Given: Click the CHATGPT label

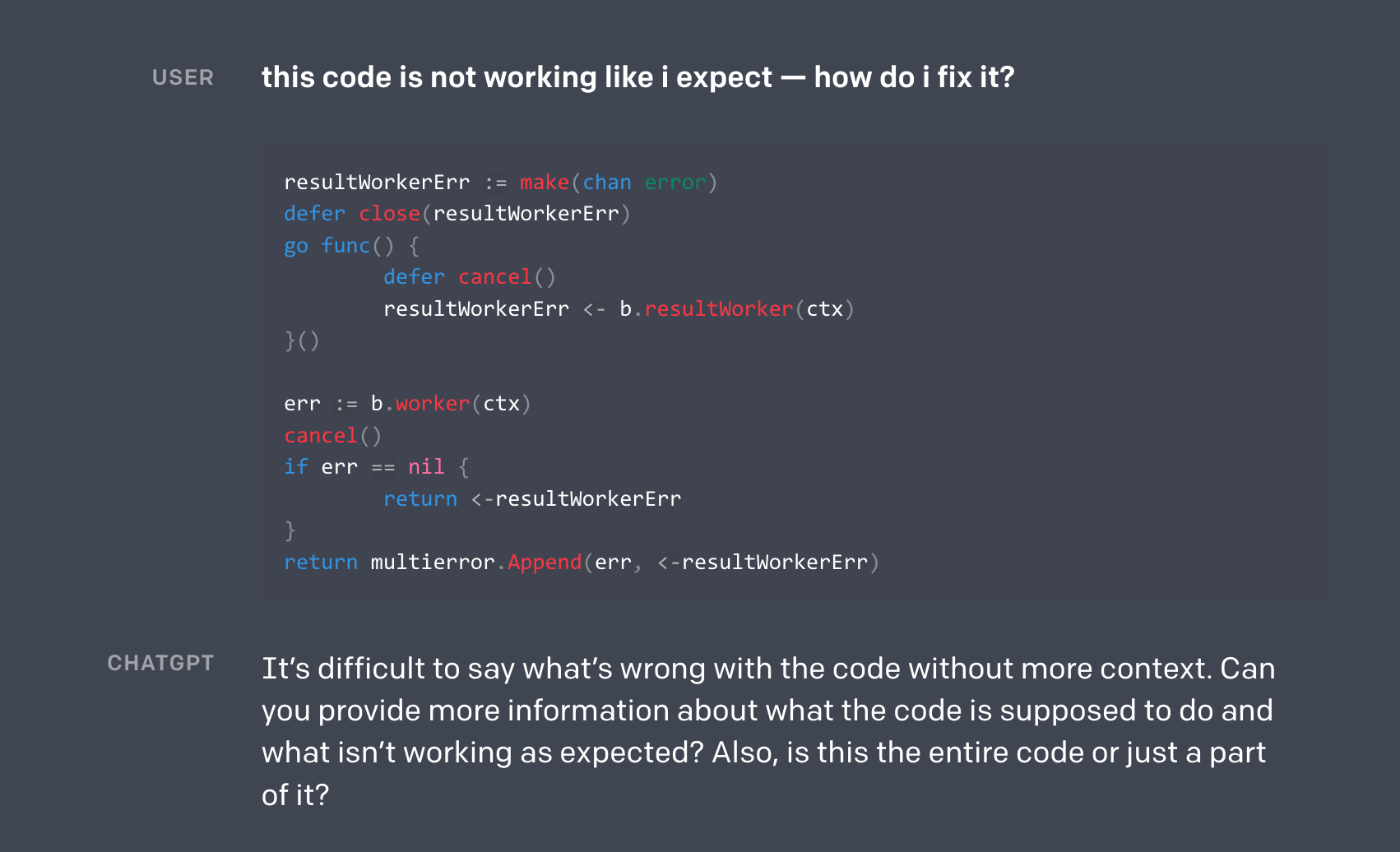Looking at the screenshot, I should click(x=160, y=663).
